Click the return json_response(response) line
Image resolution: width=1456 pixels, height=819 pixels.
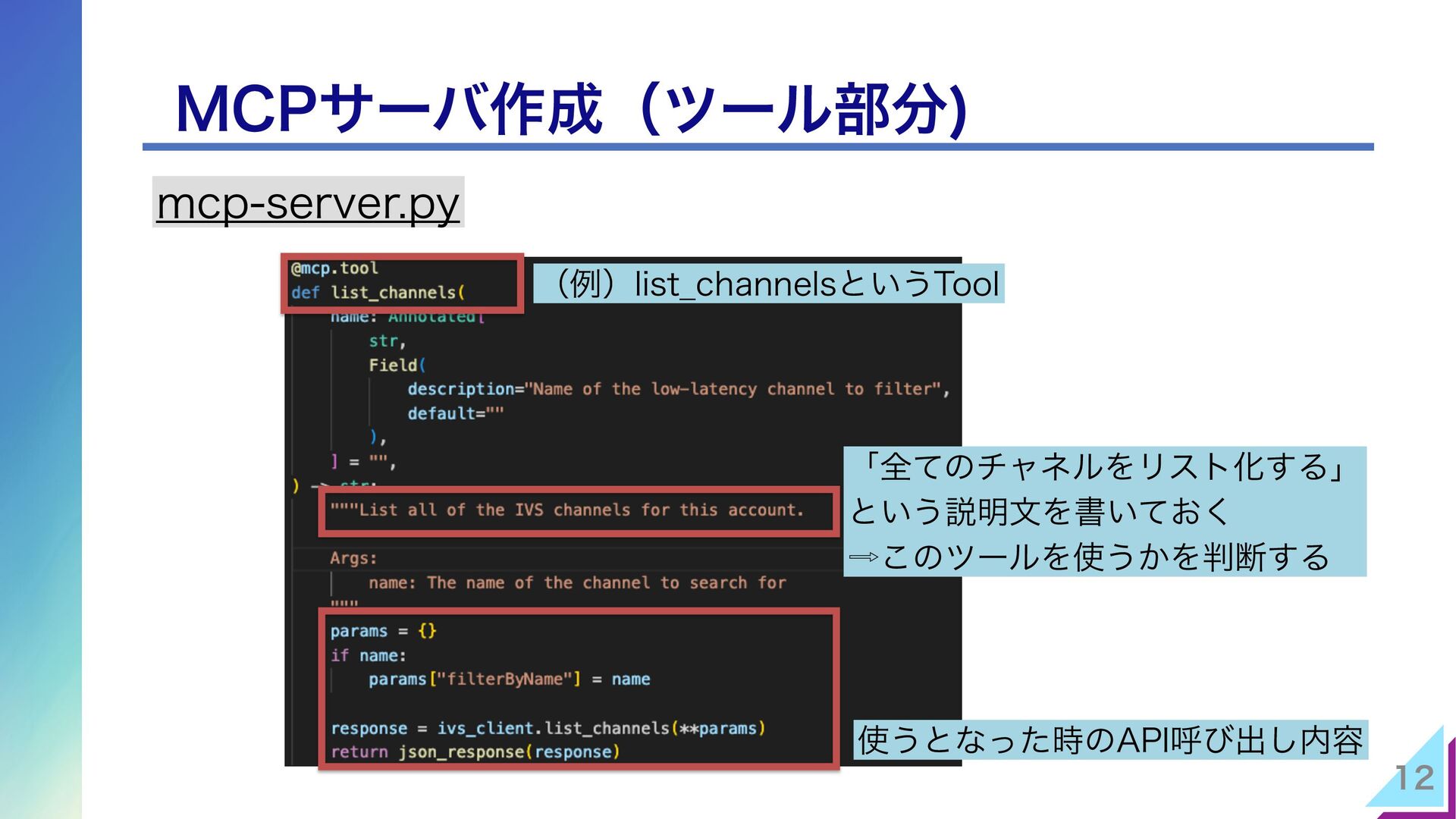click(475, 752)
